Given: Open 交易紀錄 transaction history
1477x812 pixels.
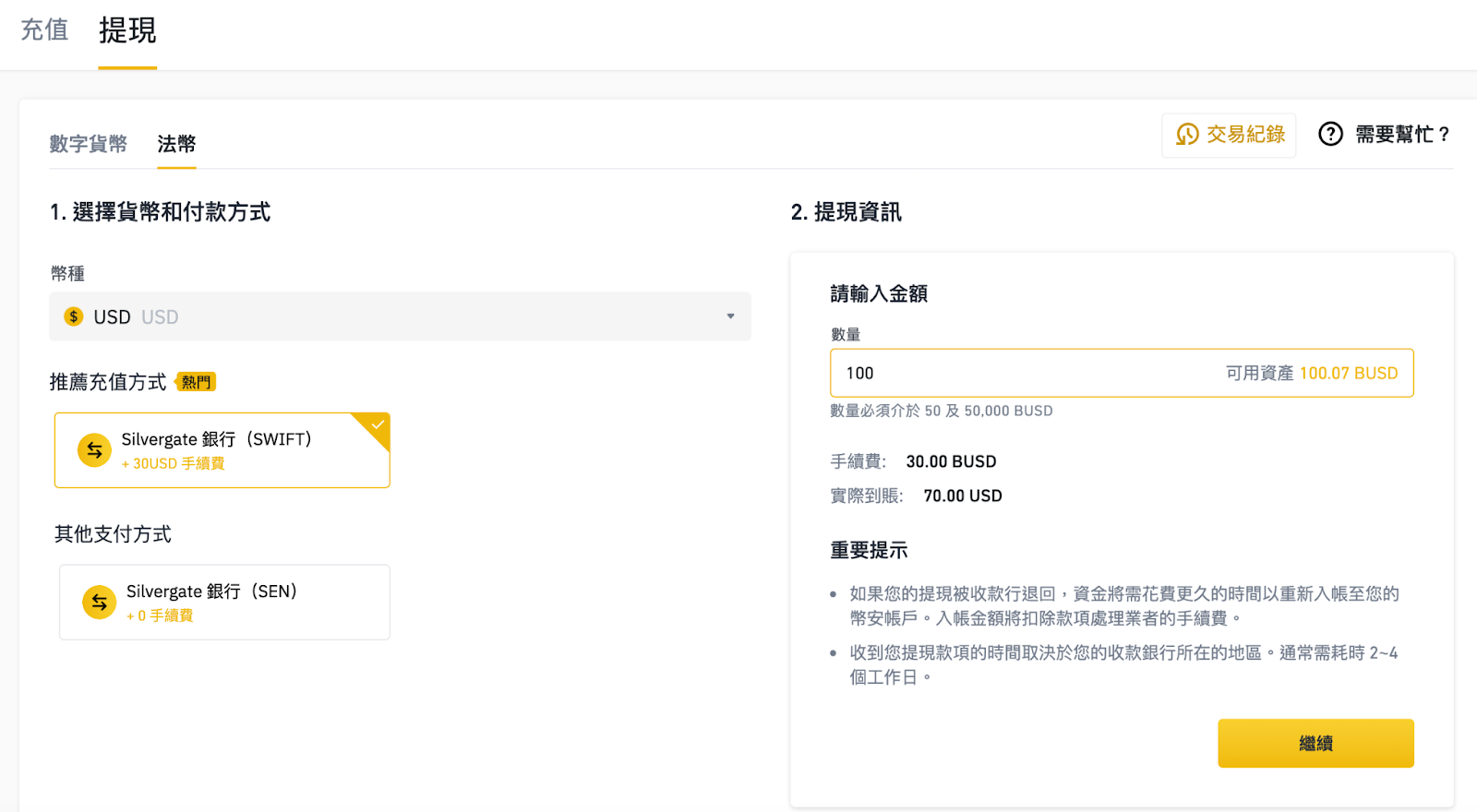Looking at the screenshot, I should 1229,135.
